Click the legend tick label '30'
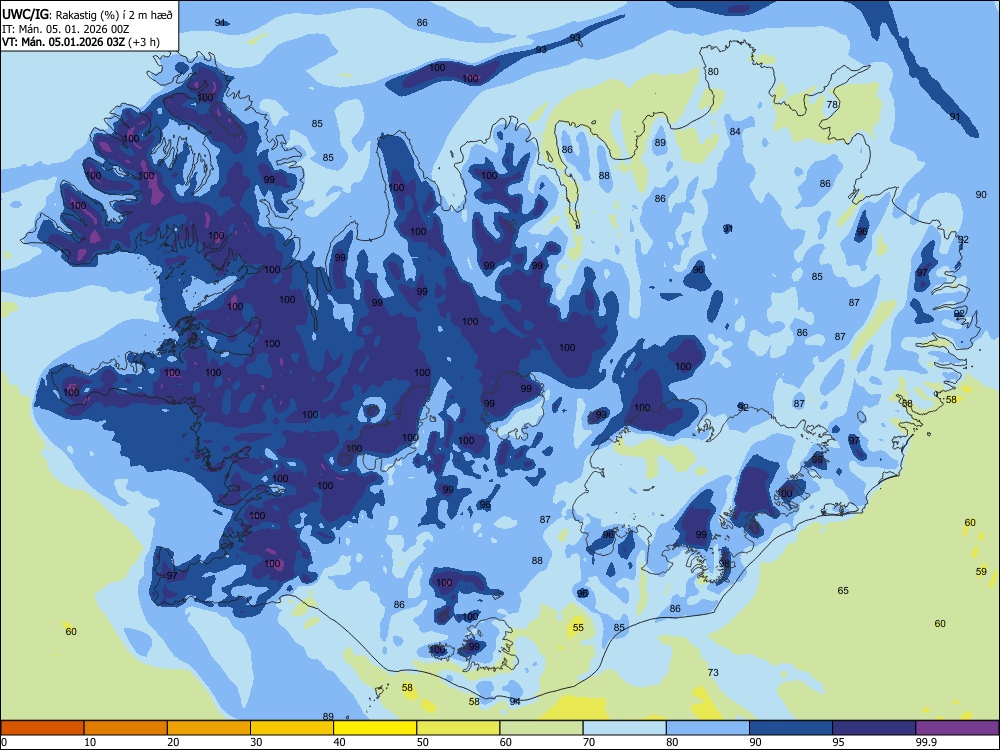Screen dimensions: 1000x750 (256, 742)
